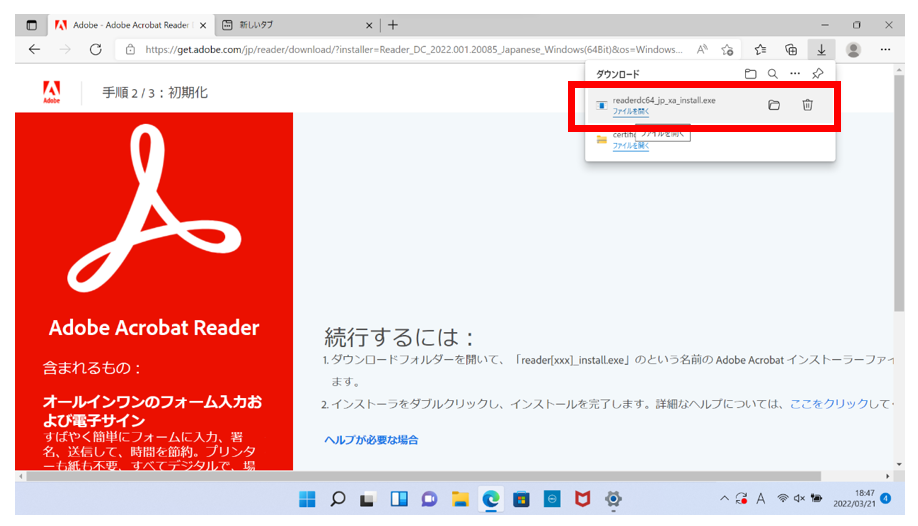
Task: Delete the readerdc64 installer download entry
Action: 807,105
